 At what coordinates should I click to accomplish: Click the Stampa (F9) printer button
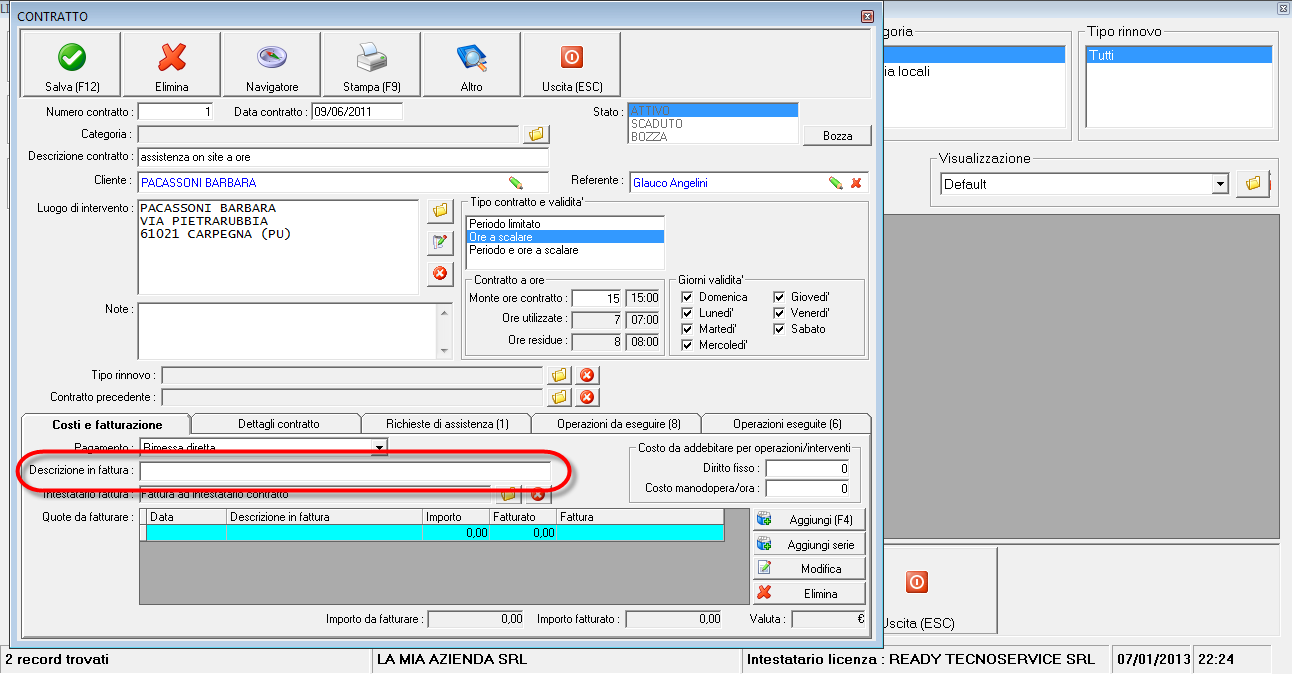point(372,64)
